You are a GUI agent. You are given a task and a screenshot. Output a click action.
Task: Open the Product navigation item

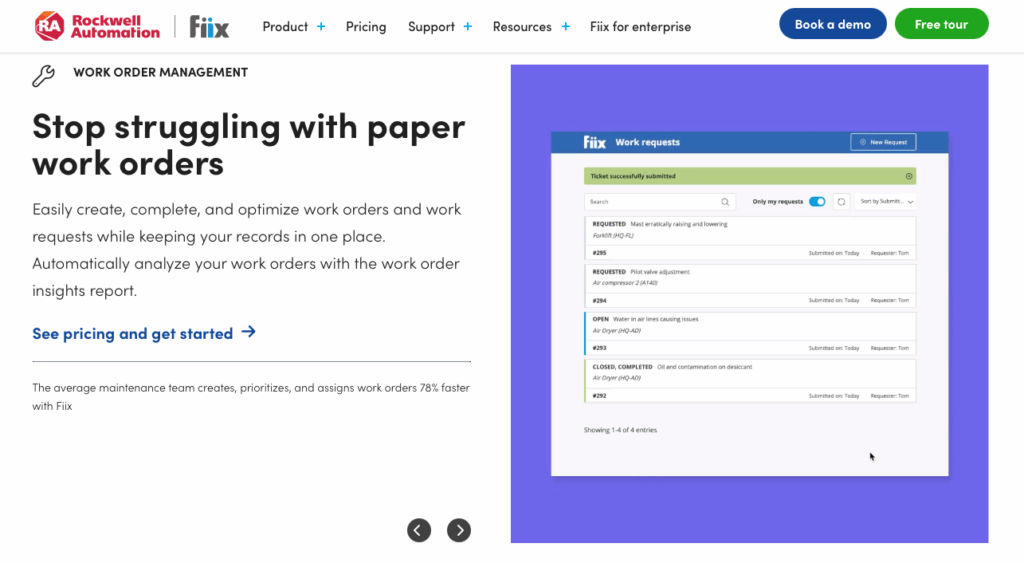coord(285,27)
